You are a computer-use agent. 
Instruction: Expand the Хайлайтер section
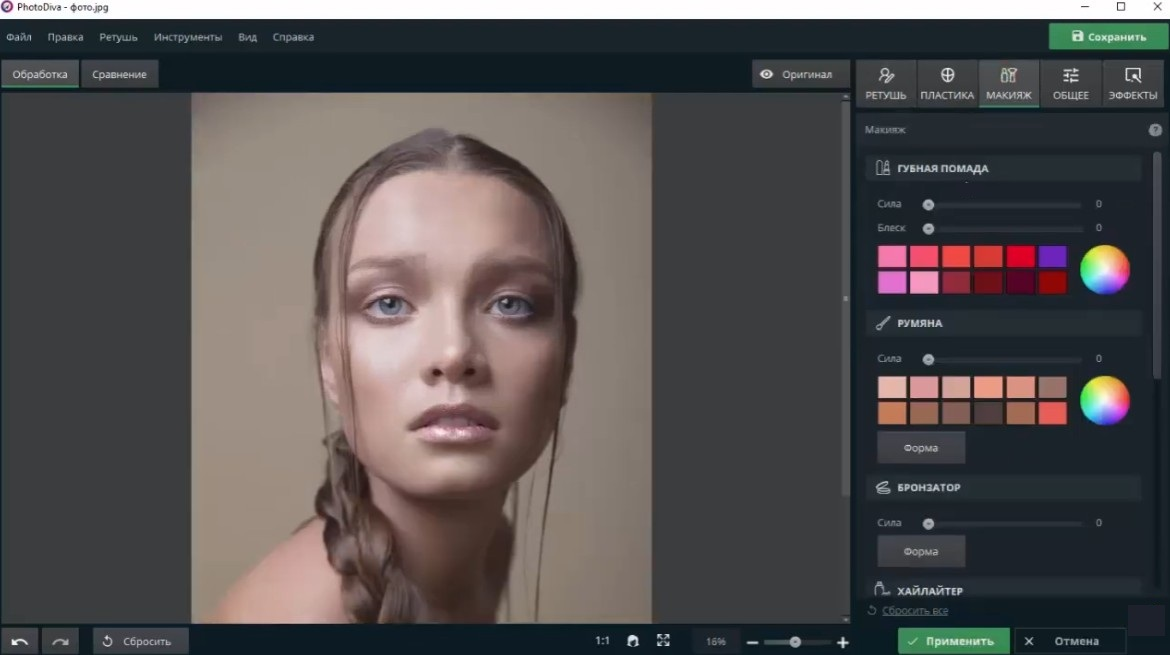pyautogui.click(x=1003, y=590)
